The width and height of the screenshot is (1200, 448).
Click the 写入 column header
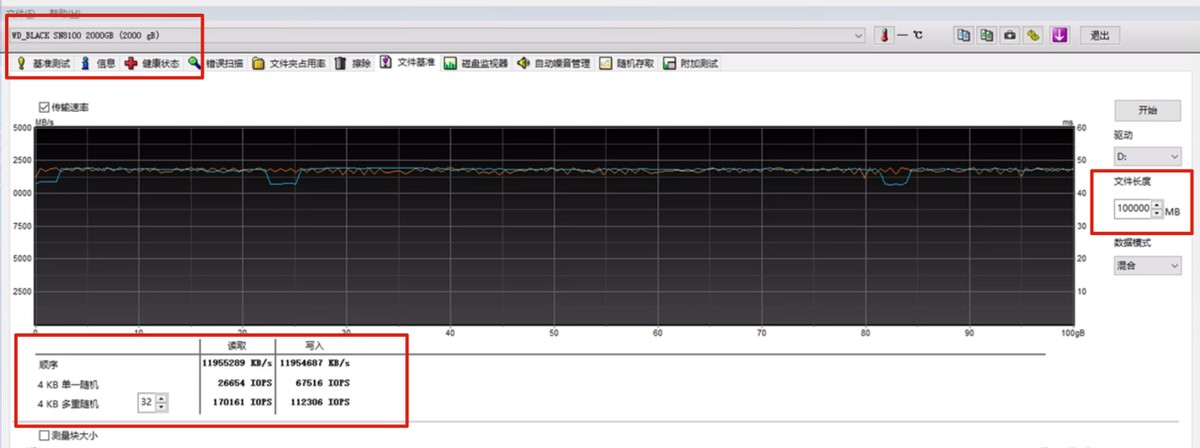[x=313, y=345]
